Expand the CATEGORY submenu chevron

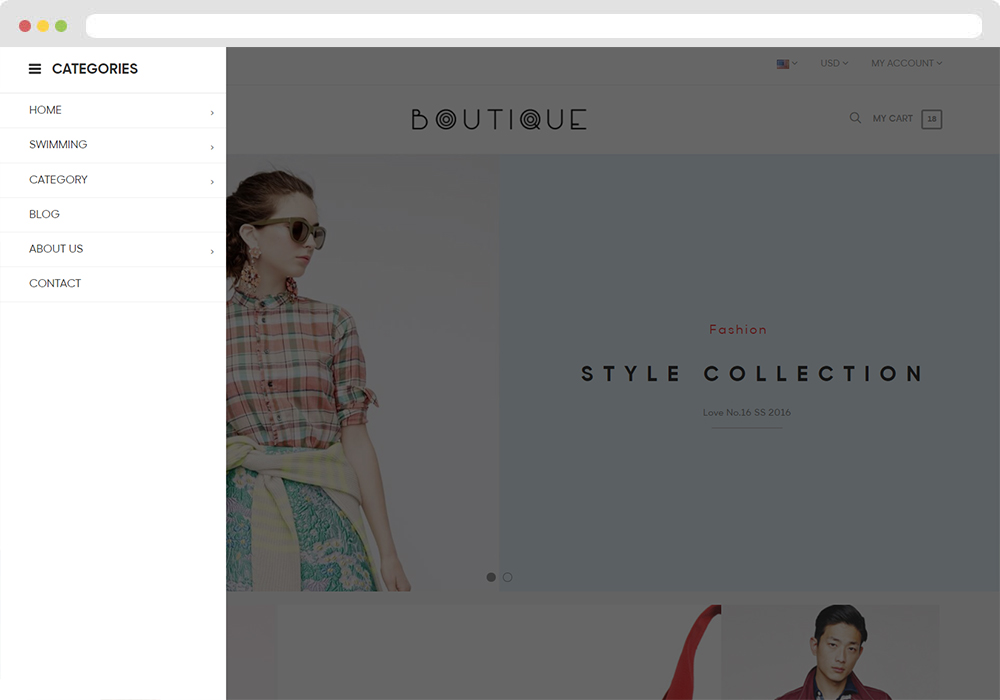pos(212,182)
